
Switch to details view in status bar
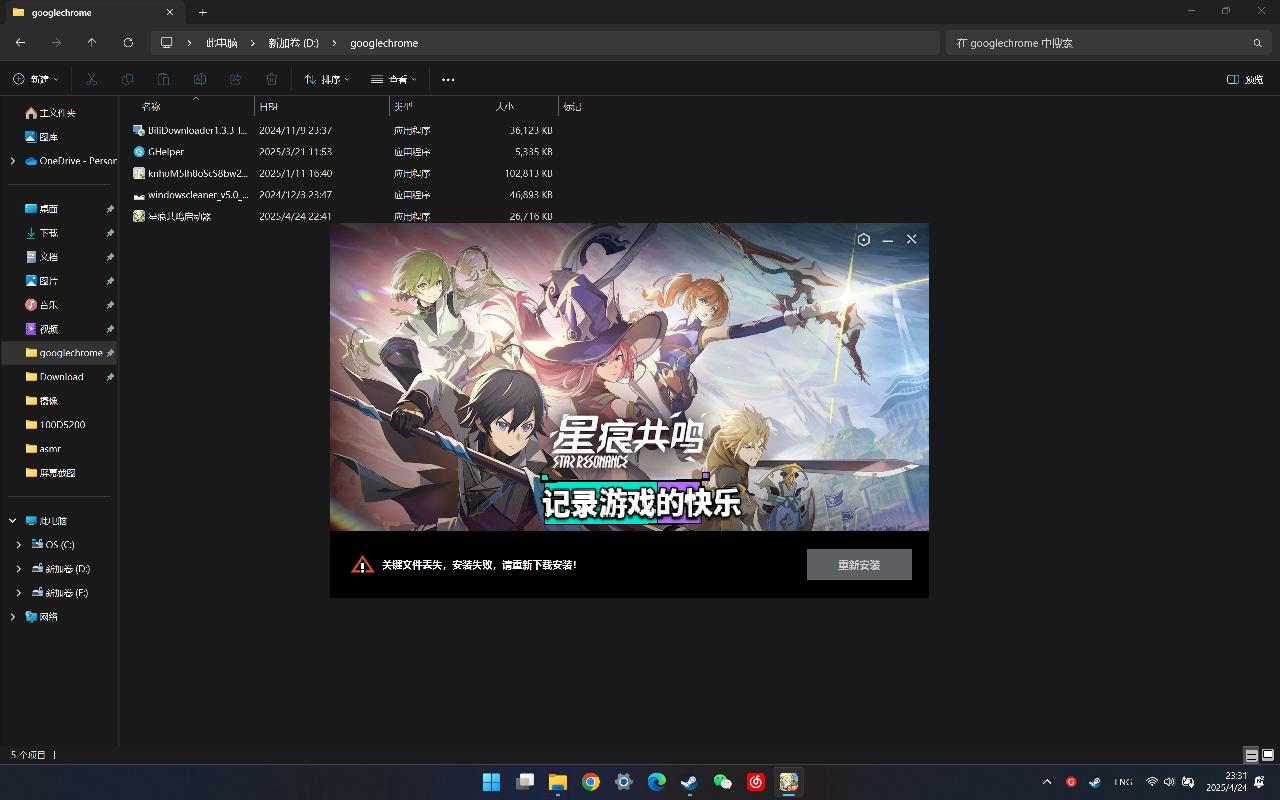coord(1251,755)
